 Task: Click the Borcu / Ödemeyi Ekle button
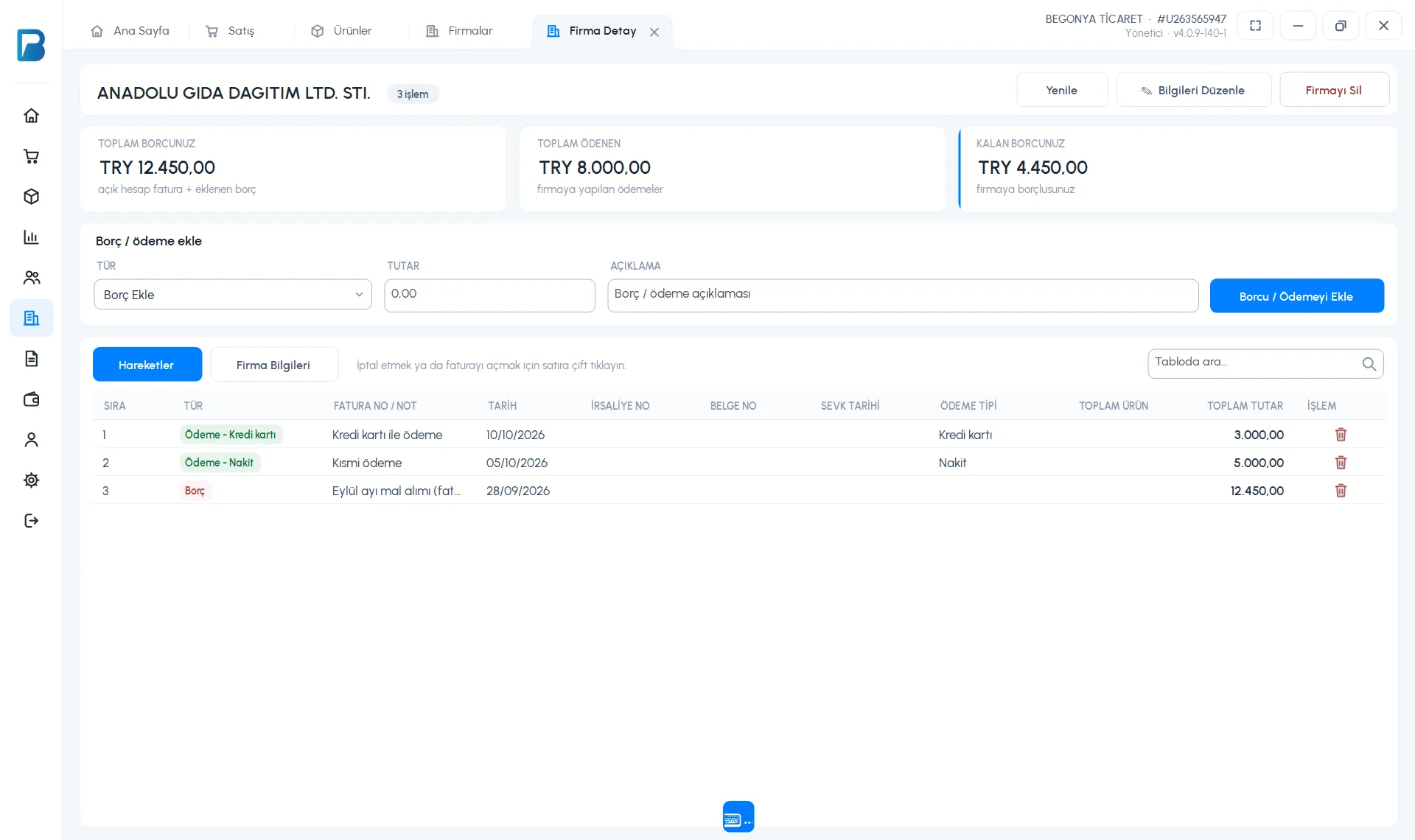tap(1296, 296)
